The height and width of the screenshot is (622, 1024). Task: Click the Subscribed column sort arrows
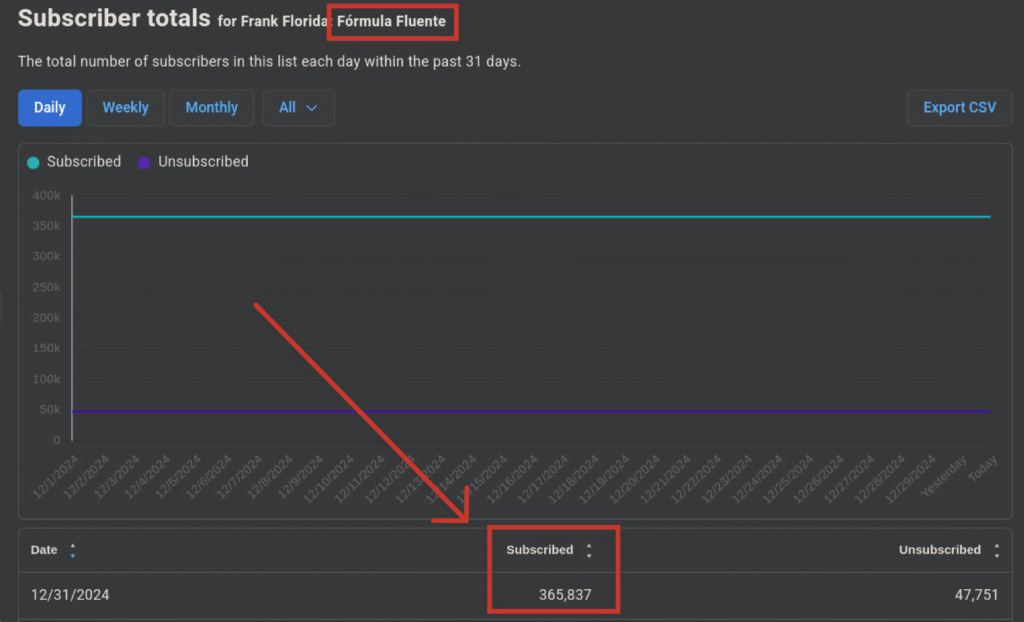589,550
